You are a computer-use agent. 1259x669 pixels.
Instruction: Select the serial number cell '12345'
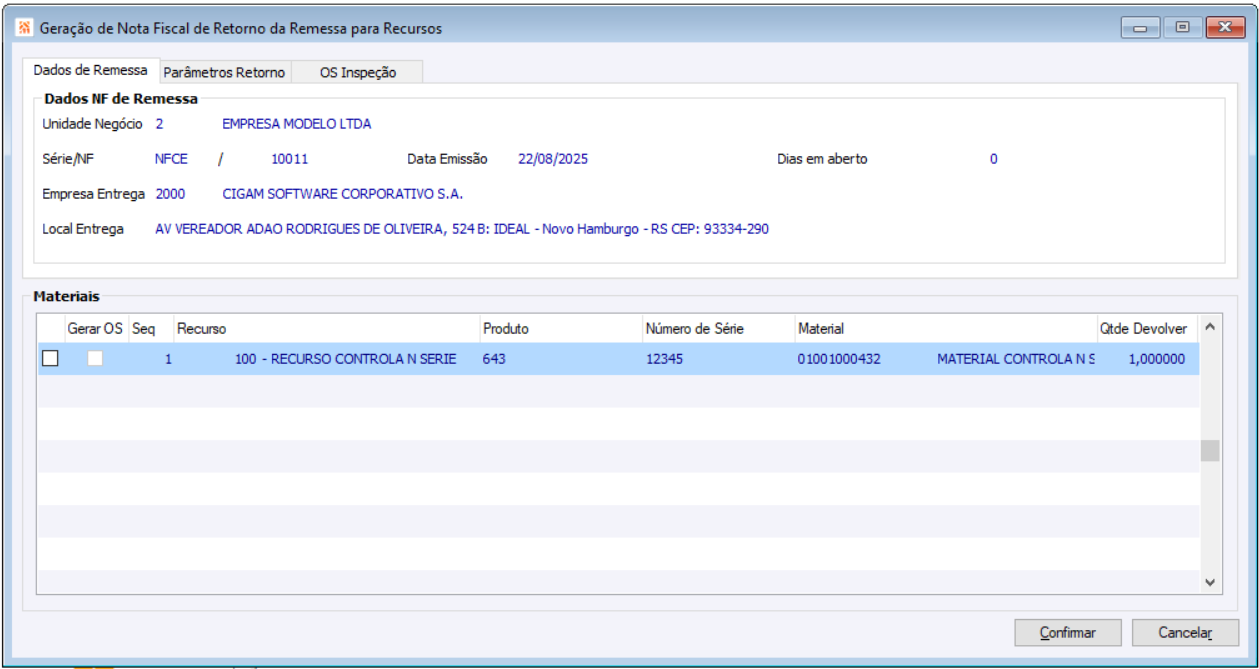point(664,359)
